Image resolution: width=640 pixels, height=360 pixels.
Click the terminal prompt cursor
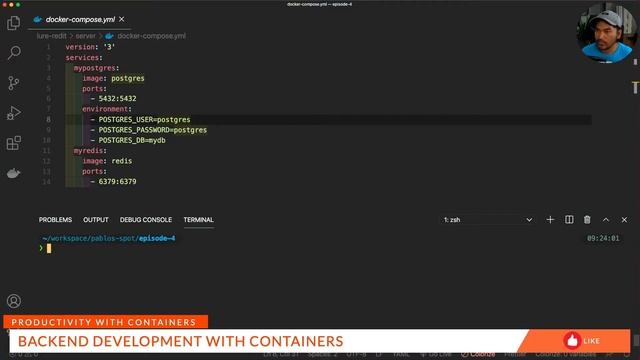click(x=49, y=248)
